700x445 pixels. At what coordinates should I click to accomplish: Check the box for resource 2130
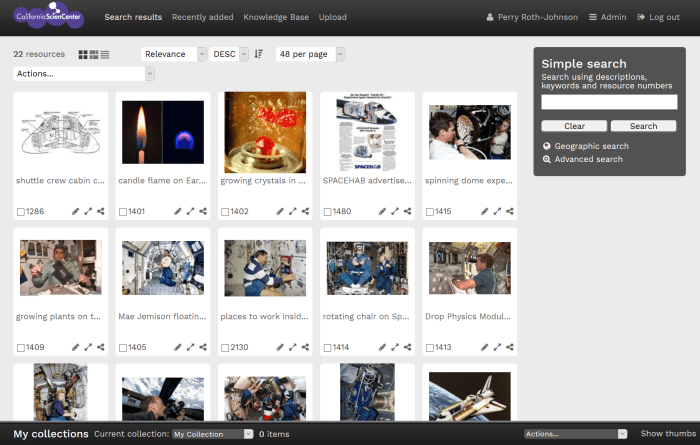click(226, 348)
